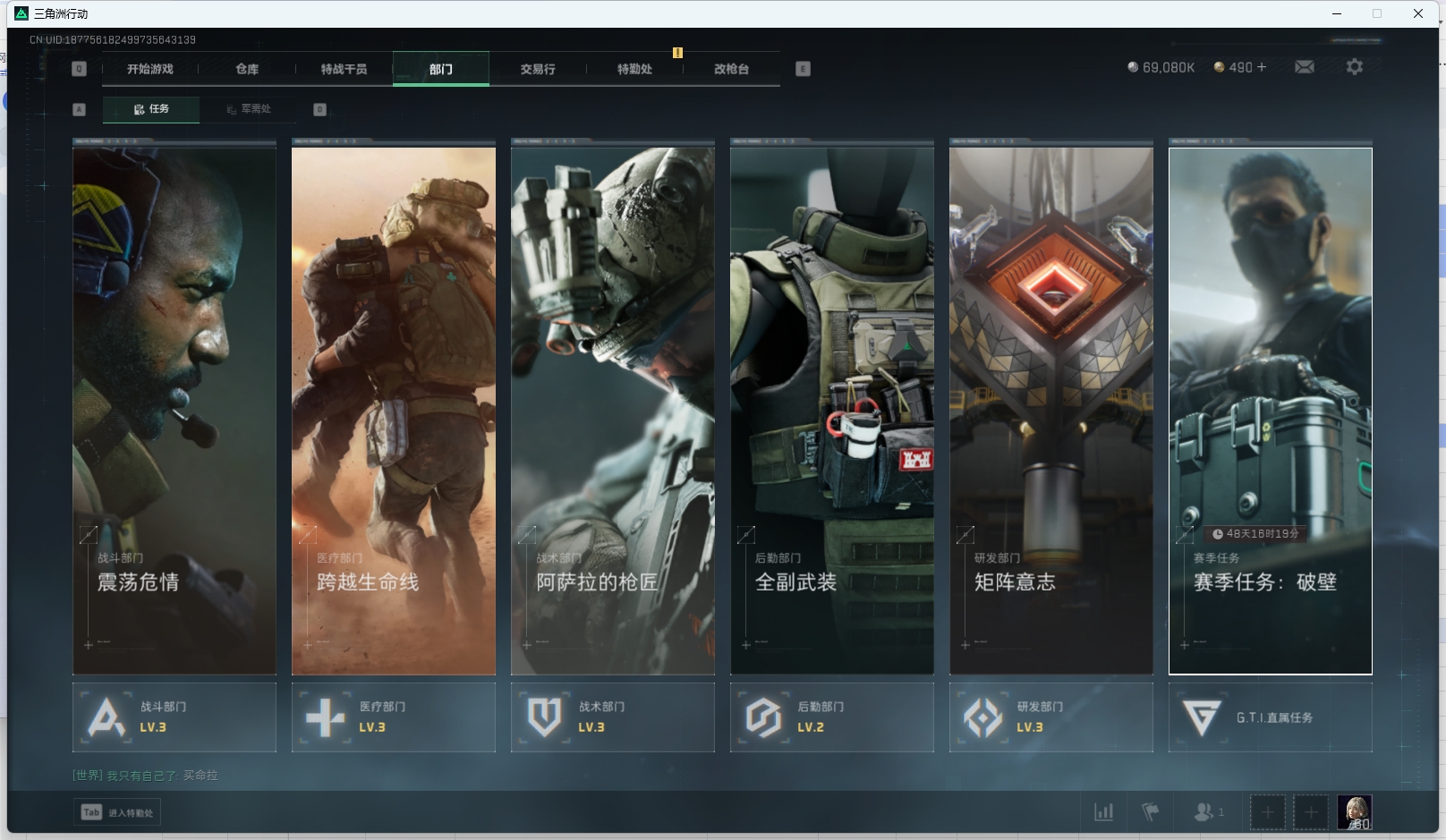Click the D key hint icon

coord(319,109)
